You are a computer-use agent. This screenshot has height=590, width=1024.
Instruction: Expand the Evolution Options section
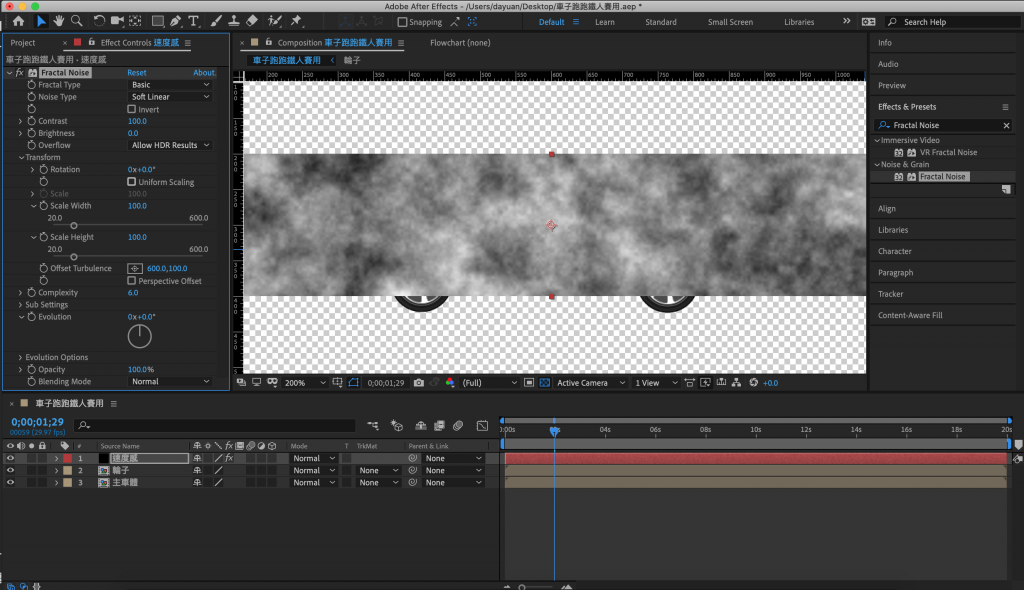point(21,357)
